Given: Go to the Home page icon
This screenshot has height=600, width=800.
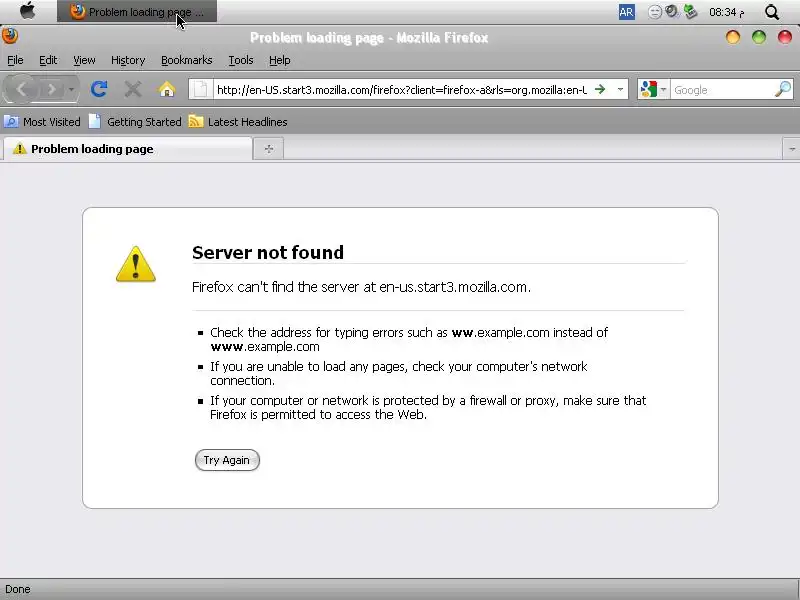Looking at the screenshot, I should click(x=167, y=89).
